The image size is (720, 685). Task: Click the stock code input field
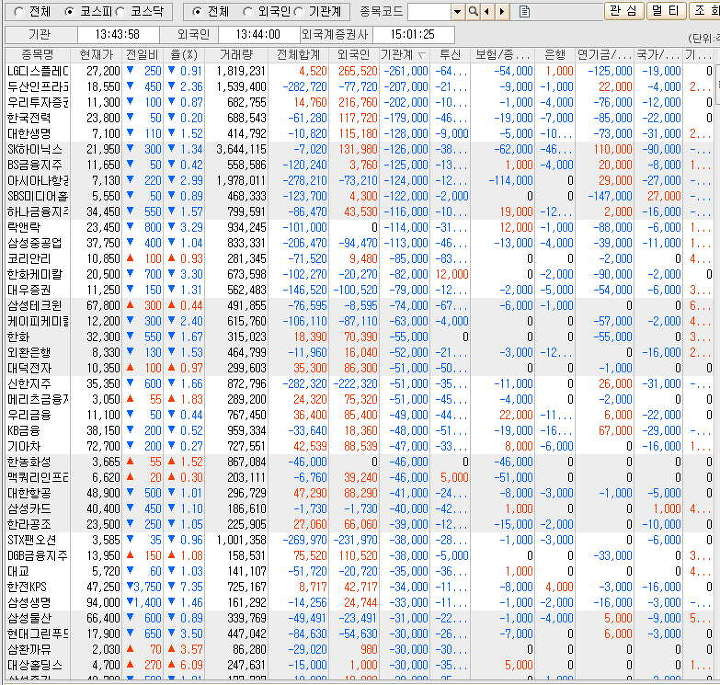pos(429,12)
